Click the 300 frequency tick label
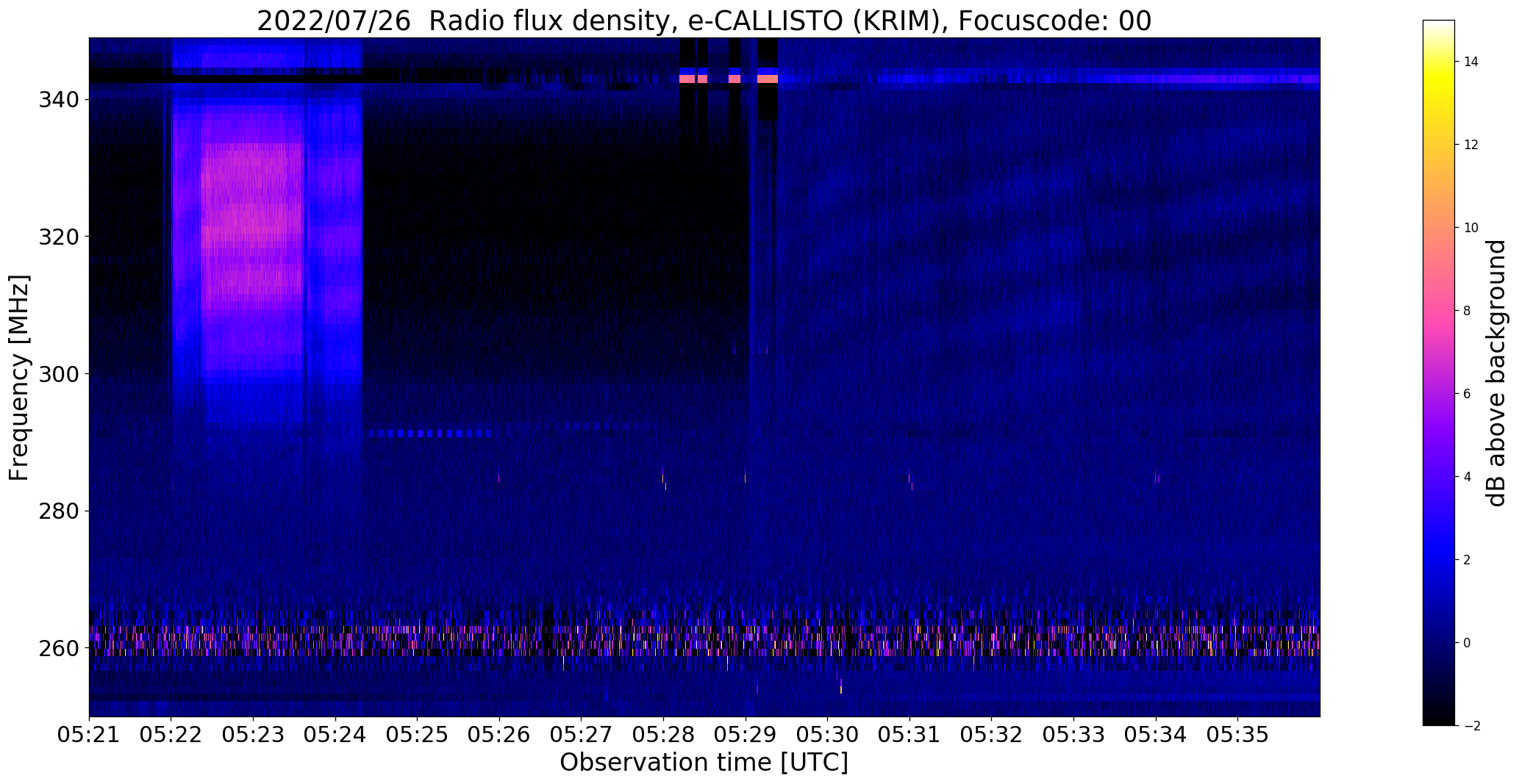Screen dimensions: 1519x784 pyautogui.click(x=58, y=374)
